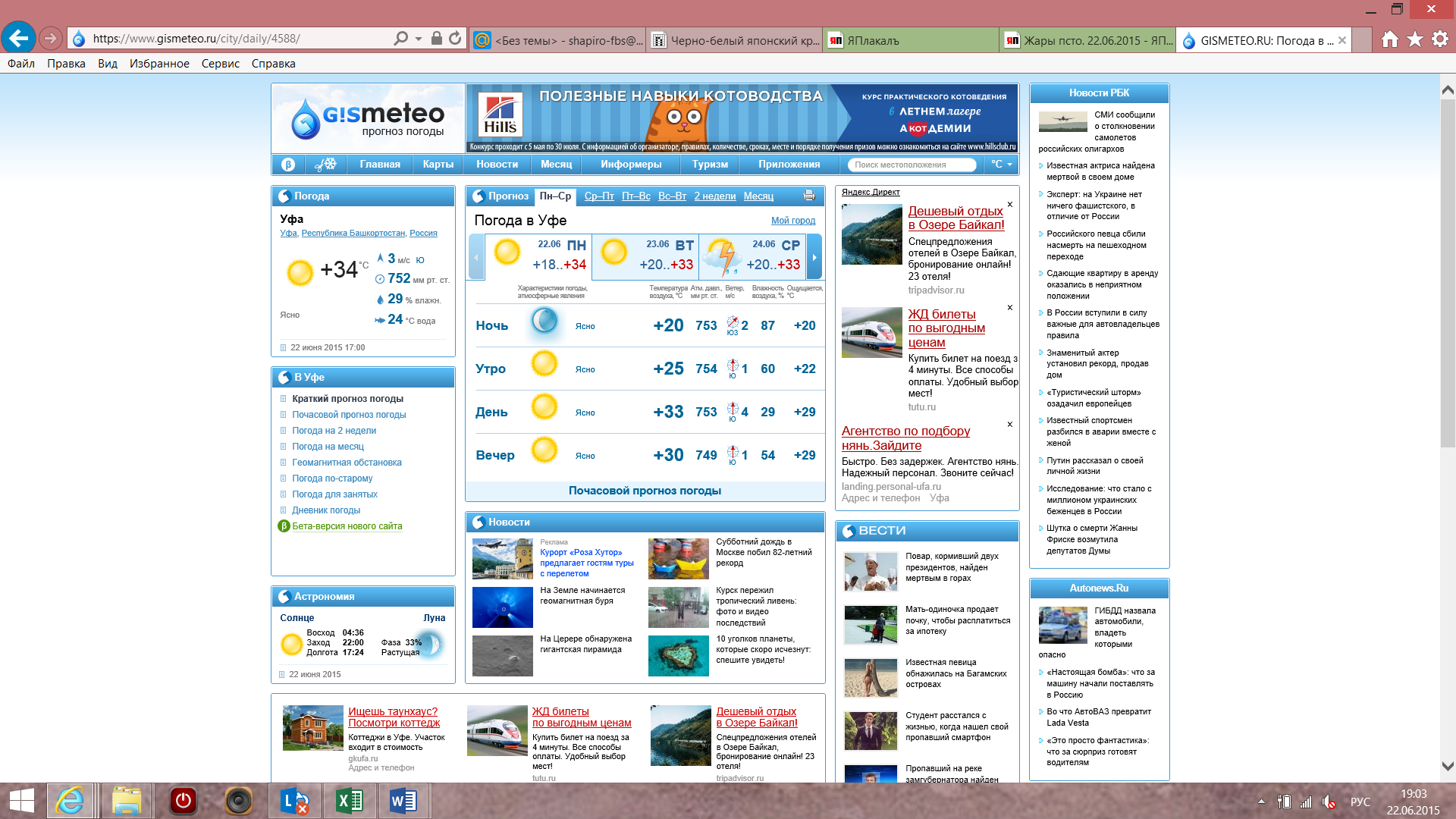This screenshot has width=1456, height=819.
Task: Click the browser Refresh icon in address bar
Action: 455,38
